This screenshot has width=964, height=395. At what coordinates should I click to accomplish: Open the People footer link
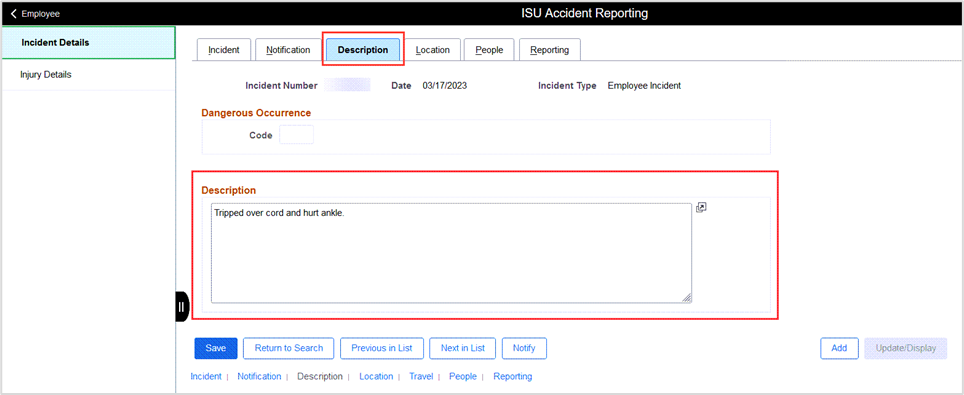463,376
